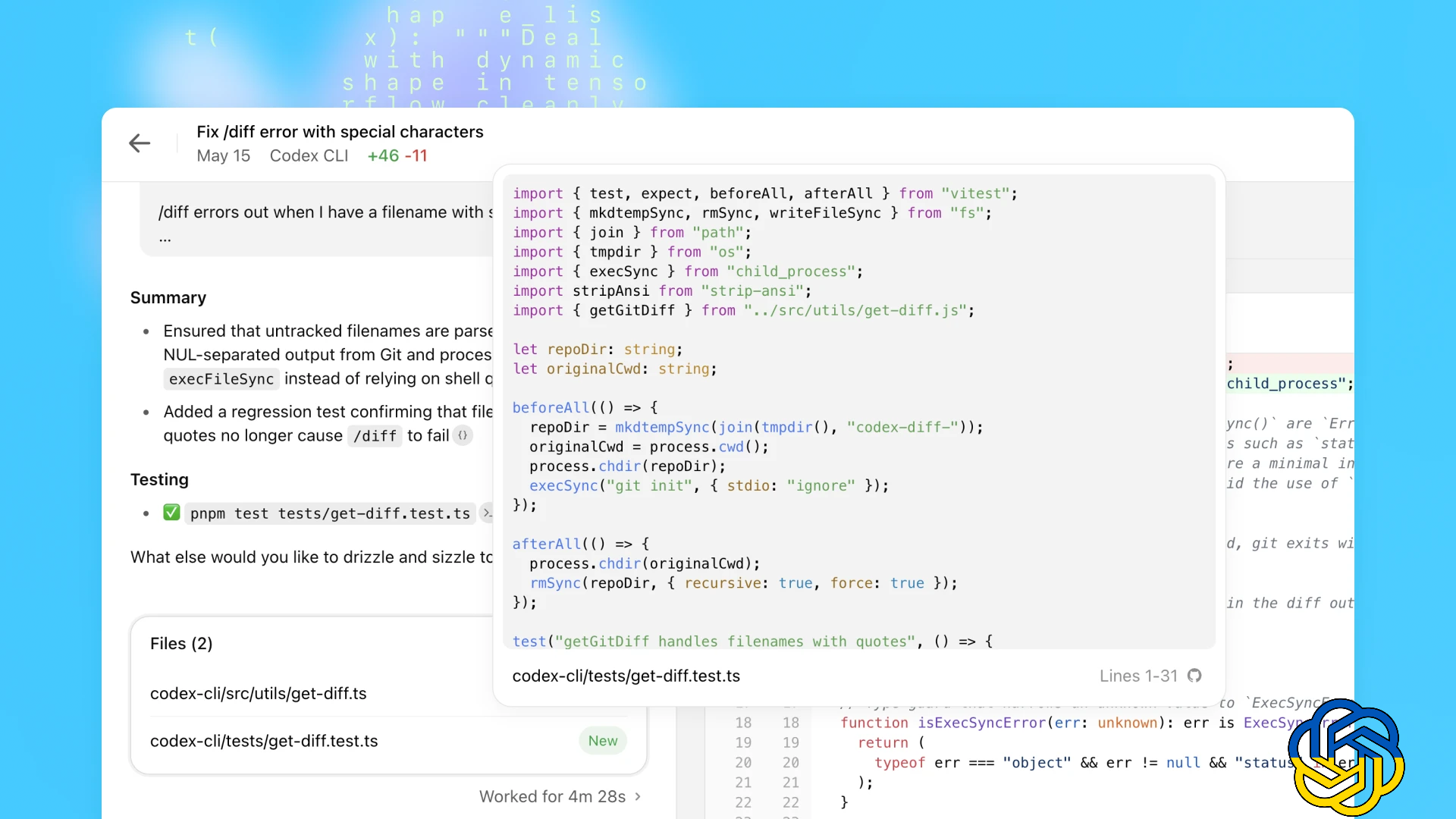The height and width of the screenshot is (819, 1456).
Task: Click the preview footer path codex-cli/tests/get-diff.test.ts
Action: pyautogui.click(x=626, y=676)
